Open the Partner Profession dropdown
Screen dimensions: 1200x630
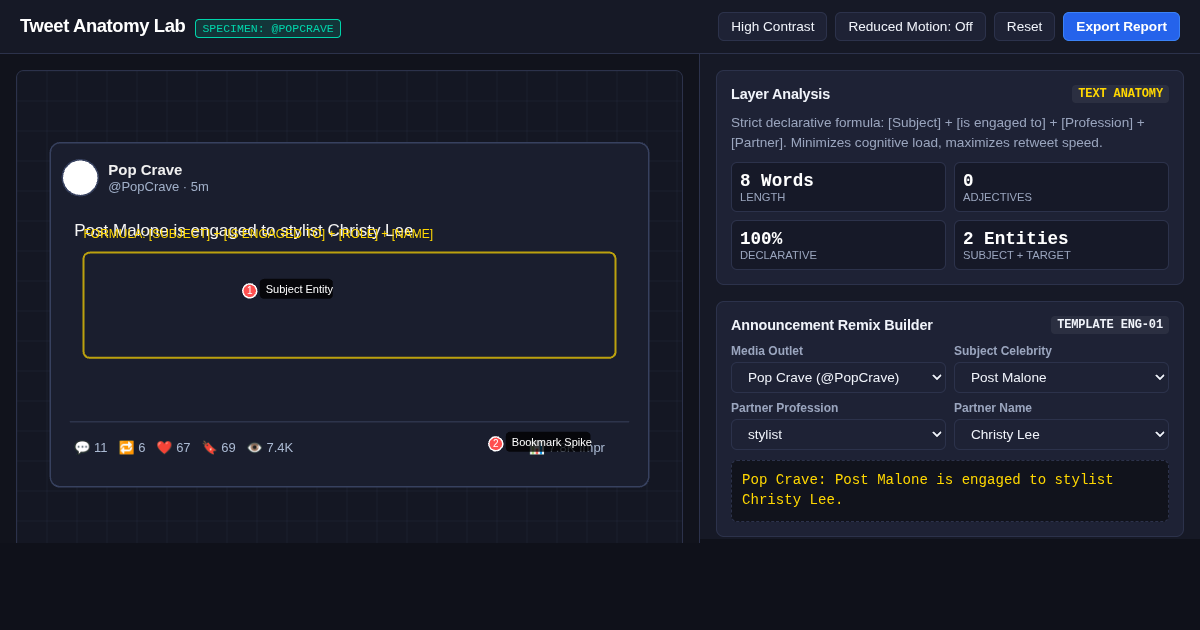[838, 434]
